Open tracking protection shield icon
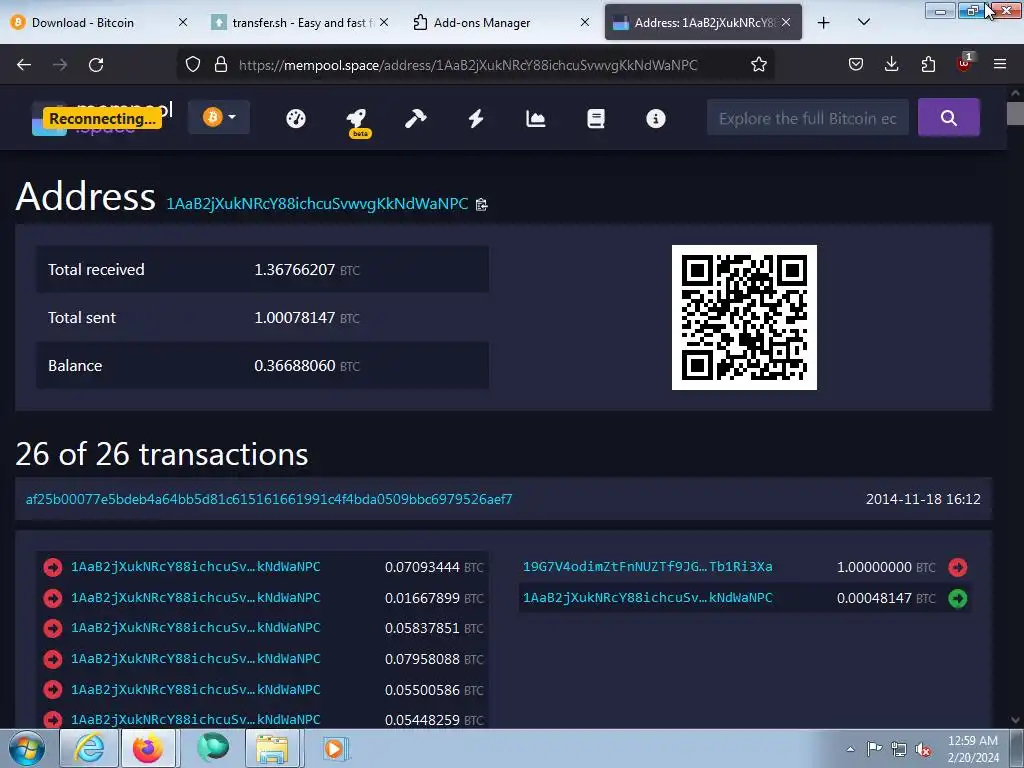 point(193,65)
